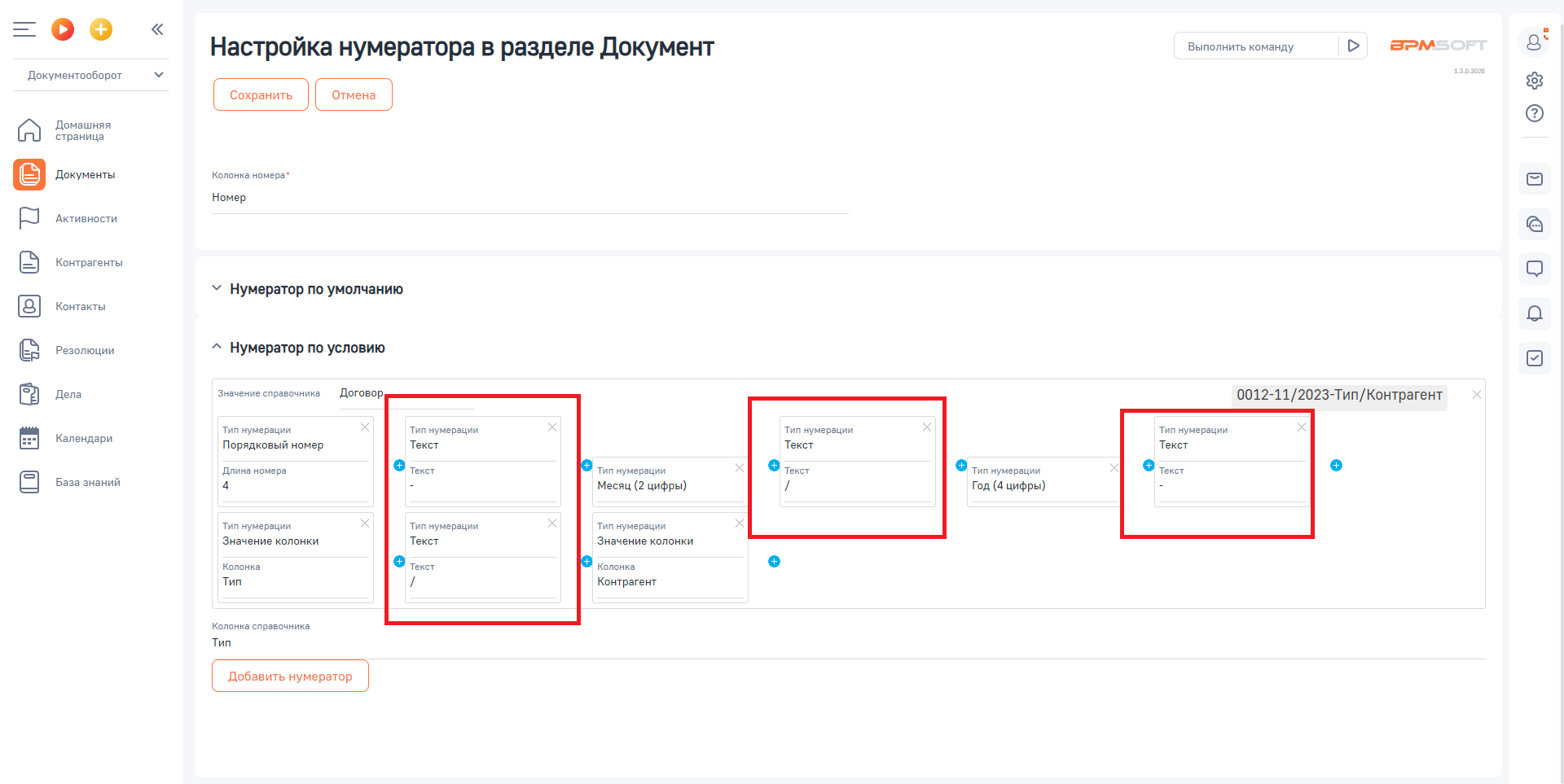The width and height of the screenshot is (1564, 784).
Task: Click the Колонка номера field with Номер
Action: pos(530,198)
